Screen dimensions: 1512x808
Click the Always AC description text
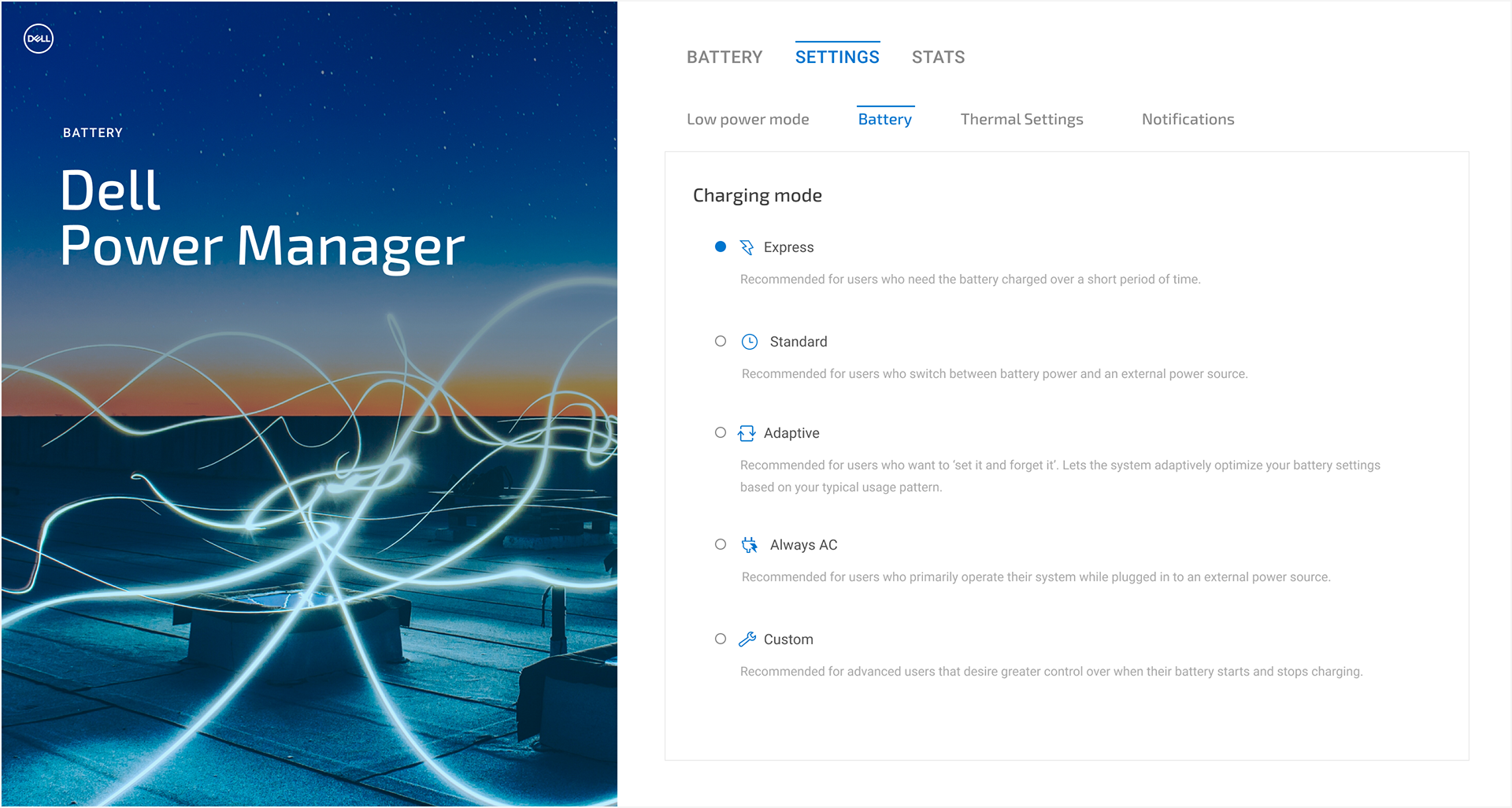(x=1036, y=577)
